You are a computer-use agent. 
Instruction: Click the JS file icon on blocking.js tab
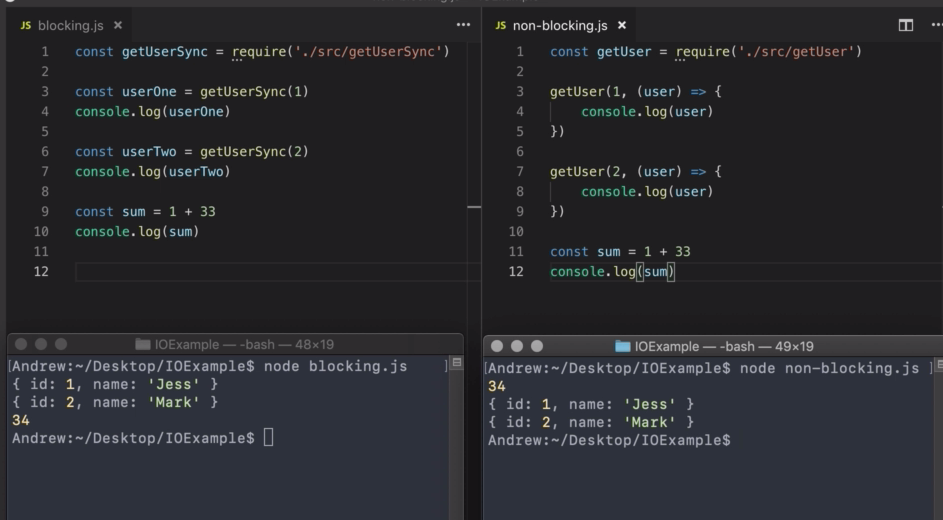click(x=25, y=25)
